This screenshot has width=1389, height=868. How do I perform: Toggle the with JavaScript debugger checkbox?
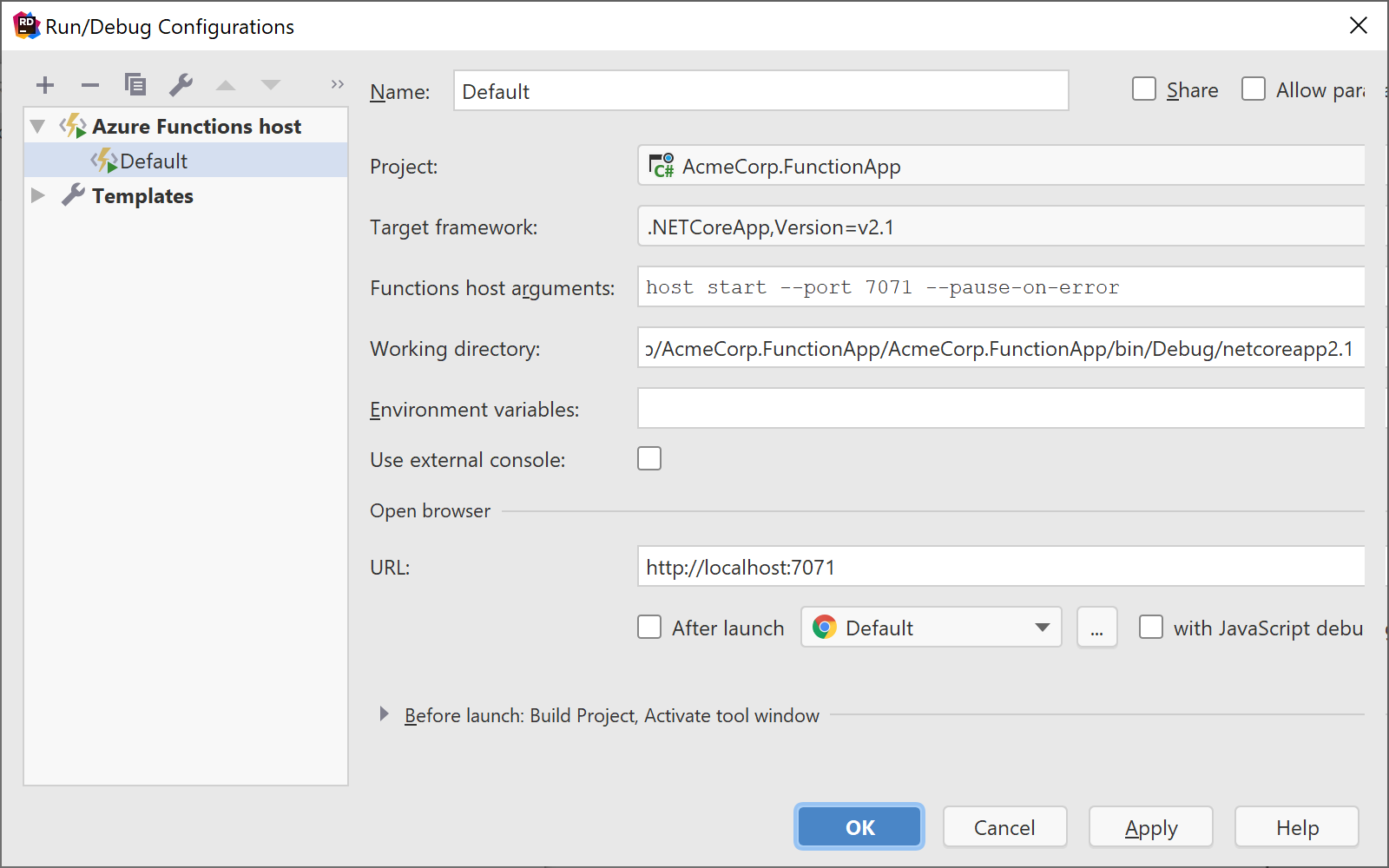pos(1151,627)
